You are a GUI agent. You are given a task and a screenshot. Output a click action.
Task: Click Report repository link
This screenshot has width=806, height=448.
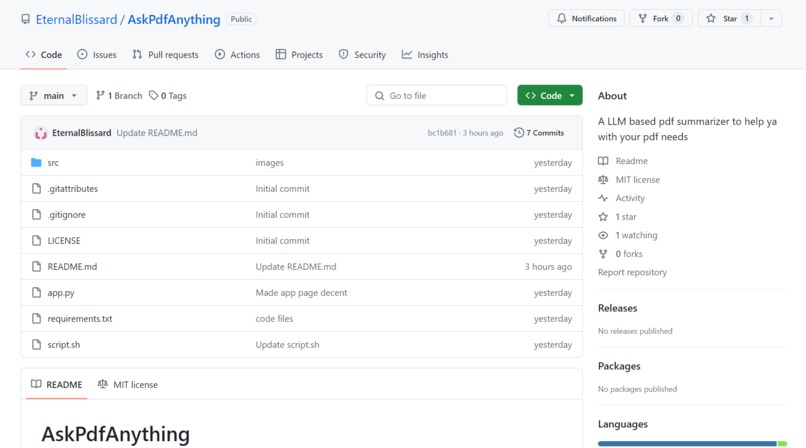tap(632, 272)
